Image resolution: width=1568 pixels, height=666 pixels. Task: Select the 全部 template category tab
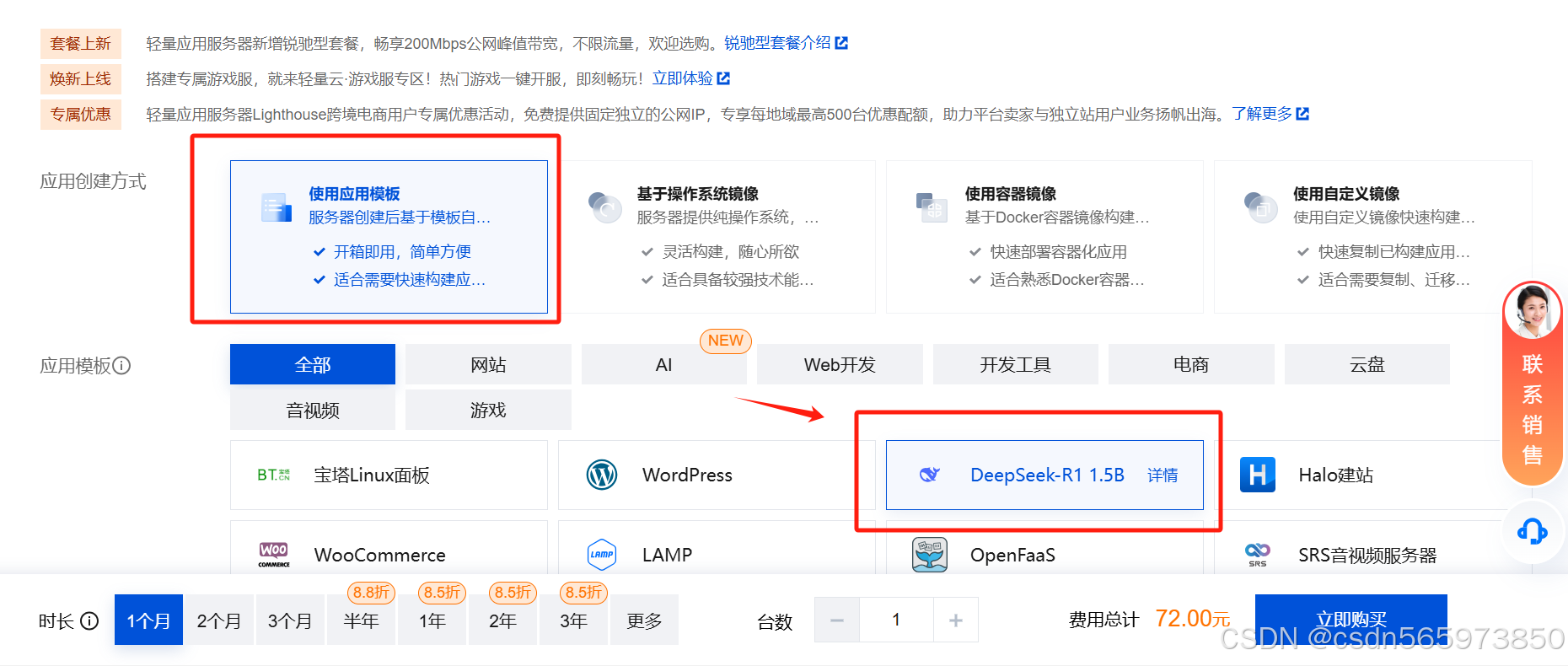pos(313,364)
